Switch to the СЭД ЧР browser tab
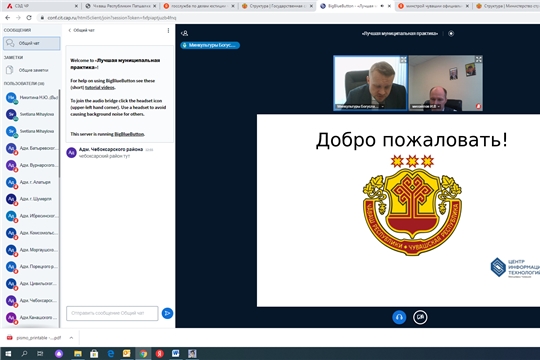 coord(41,6)
